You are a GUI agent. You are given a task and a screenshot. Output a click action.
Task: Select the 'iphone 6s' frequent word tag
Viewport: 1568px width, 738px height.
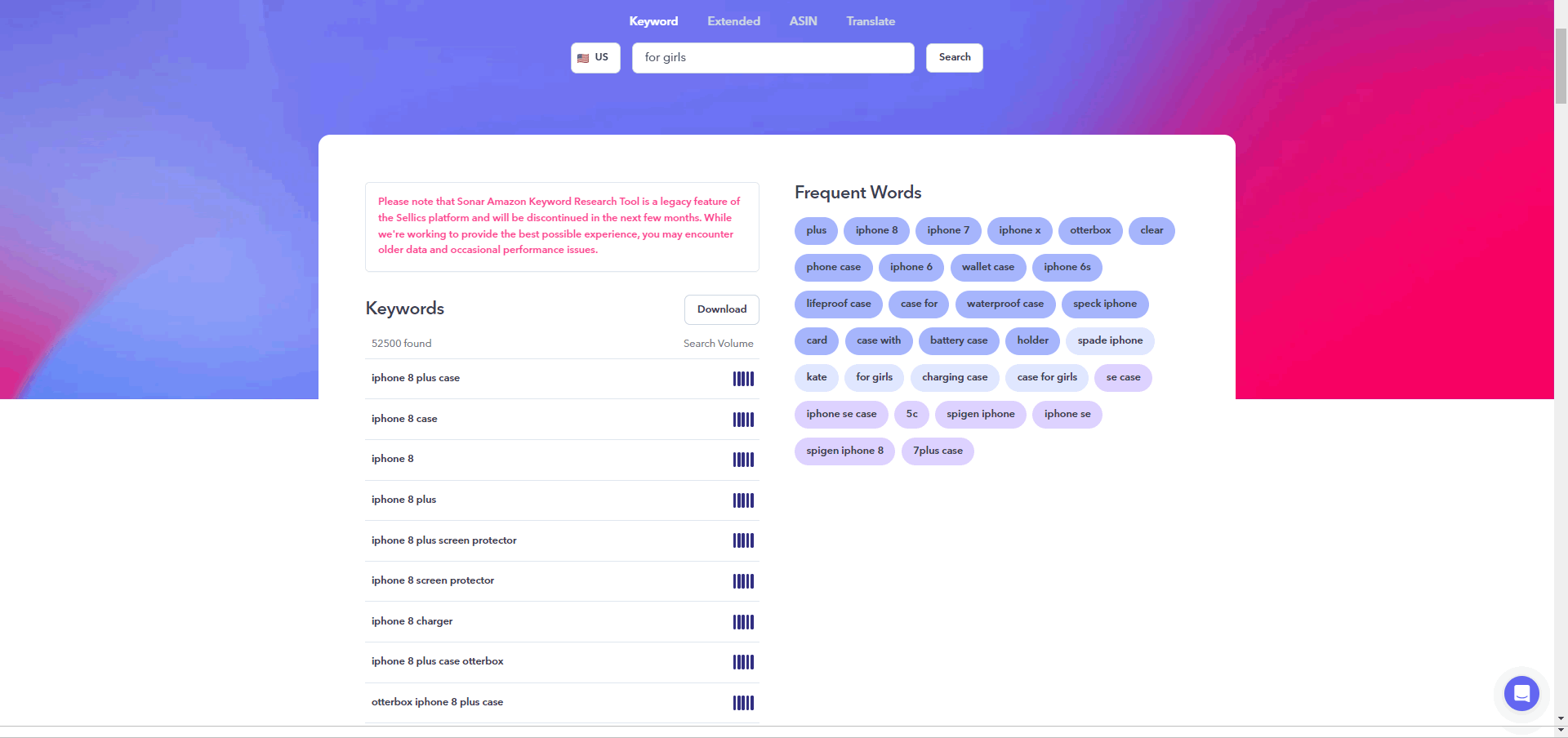(1067, 268)
